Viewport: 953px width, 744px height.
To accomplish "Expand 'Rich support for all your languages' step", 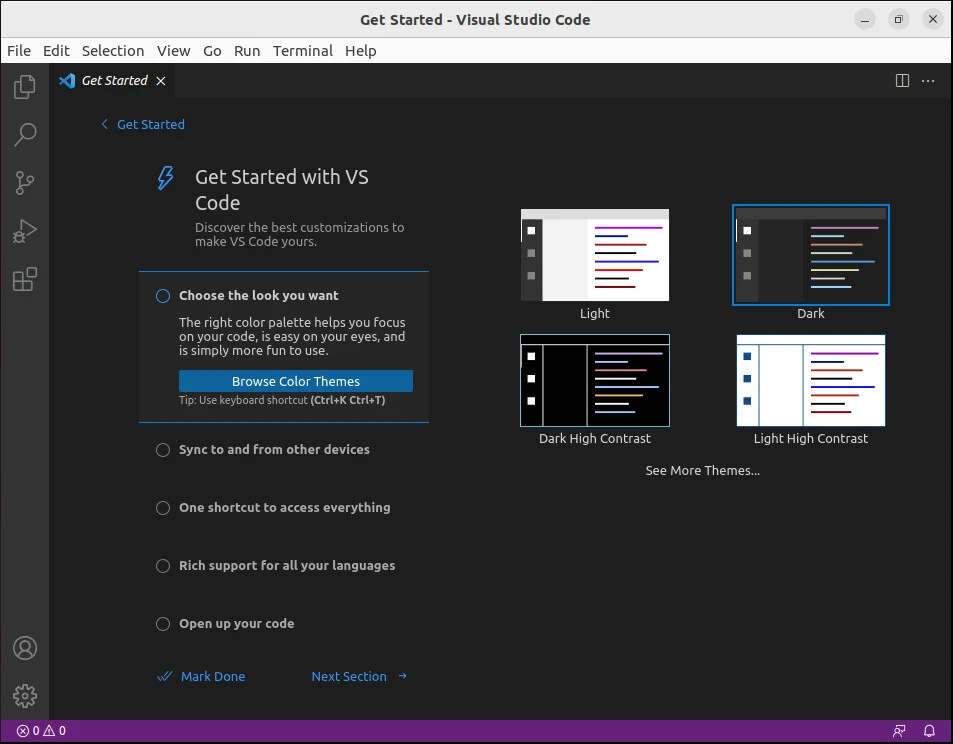I will [x=286, y=566].
